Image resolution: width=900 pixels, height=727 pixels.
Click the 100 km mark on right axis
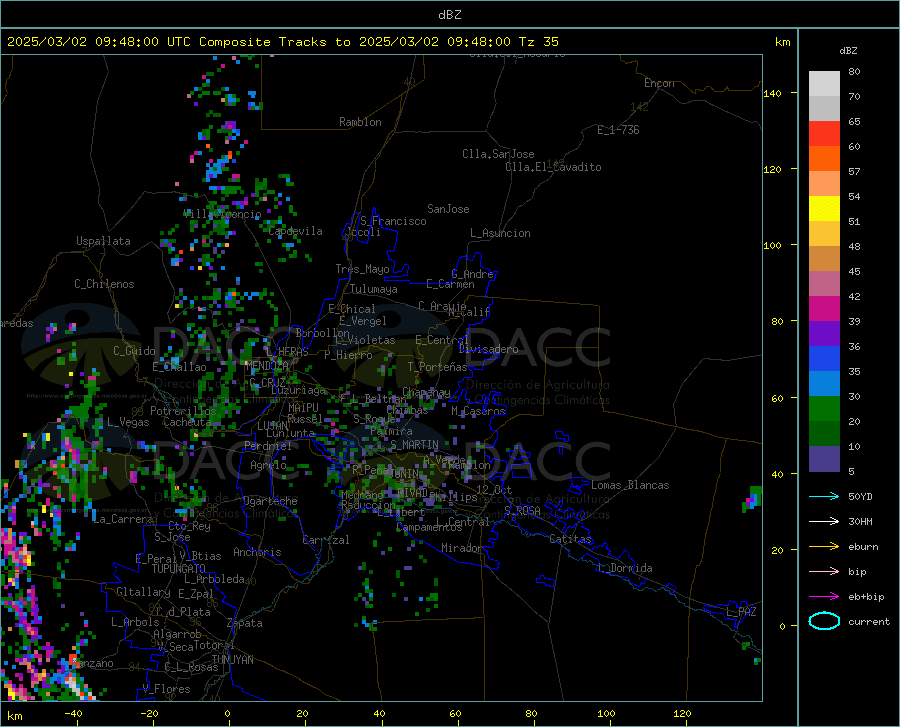pos(772,245)
